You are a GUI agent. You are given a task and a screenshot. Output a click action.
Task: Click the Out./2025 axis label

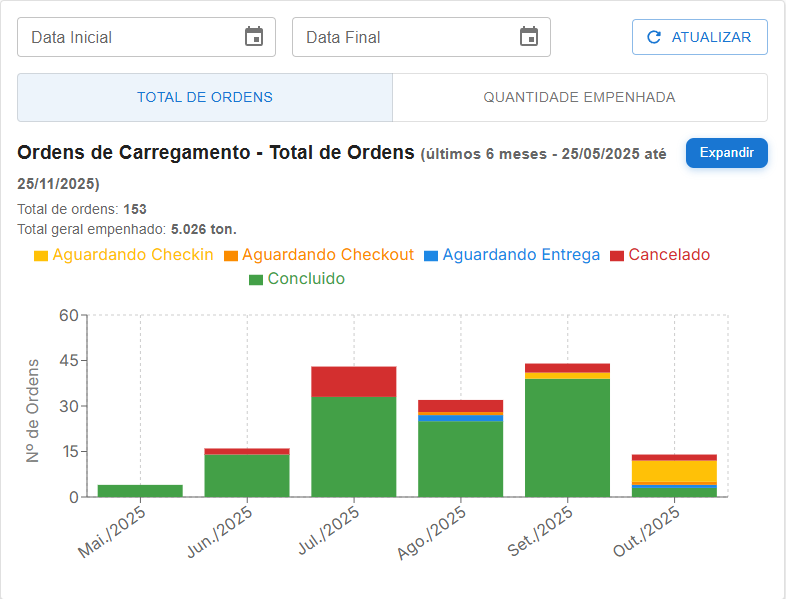(647, 531)
